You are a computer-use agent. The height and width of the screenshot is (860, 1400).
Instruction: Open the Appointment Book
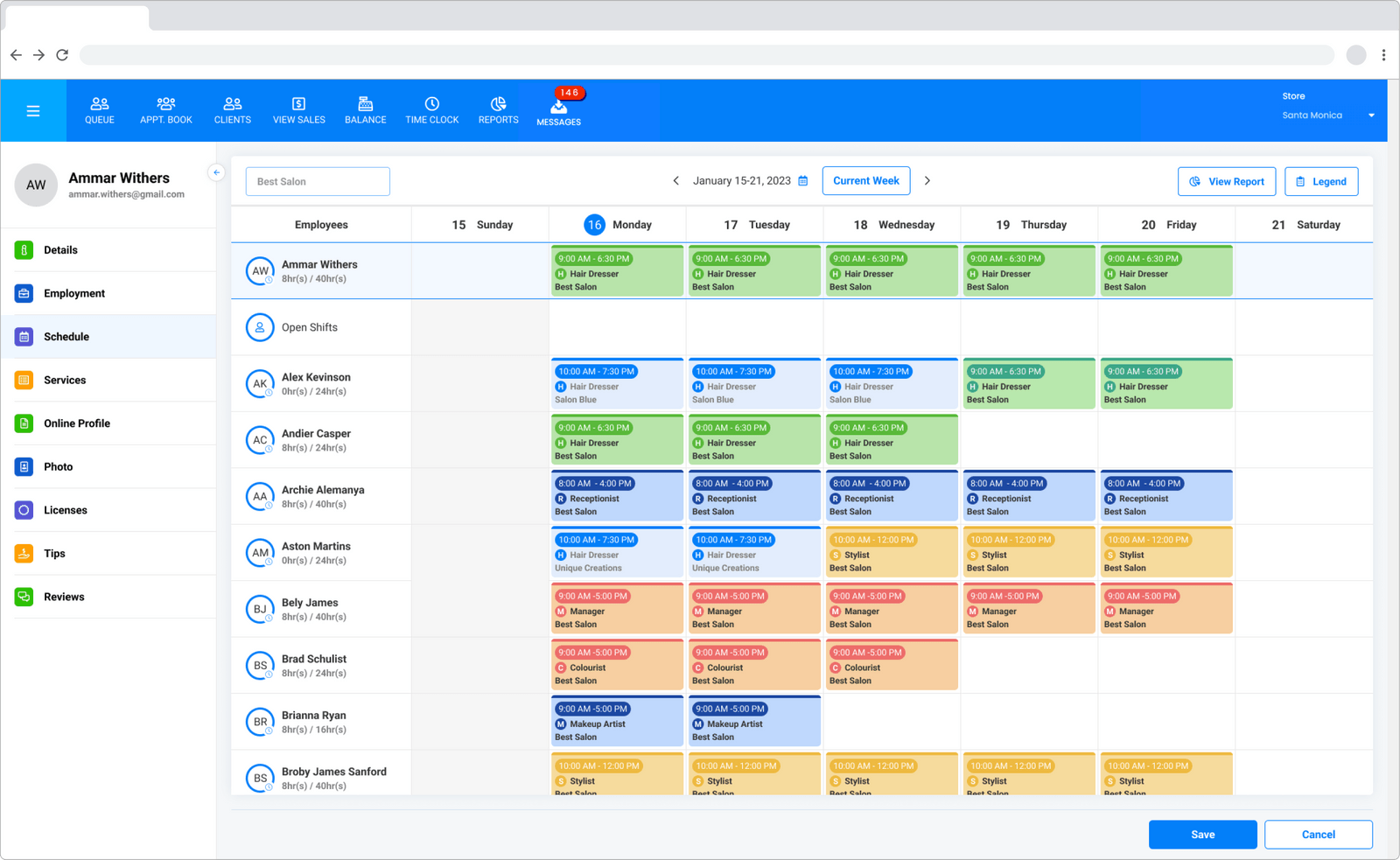(165, 110)
